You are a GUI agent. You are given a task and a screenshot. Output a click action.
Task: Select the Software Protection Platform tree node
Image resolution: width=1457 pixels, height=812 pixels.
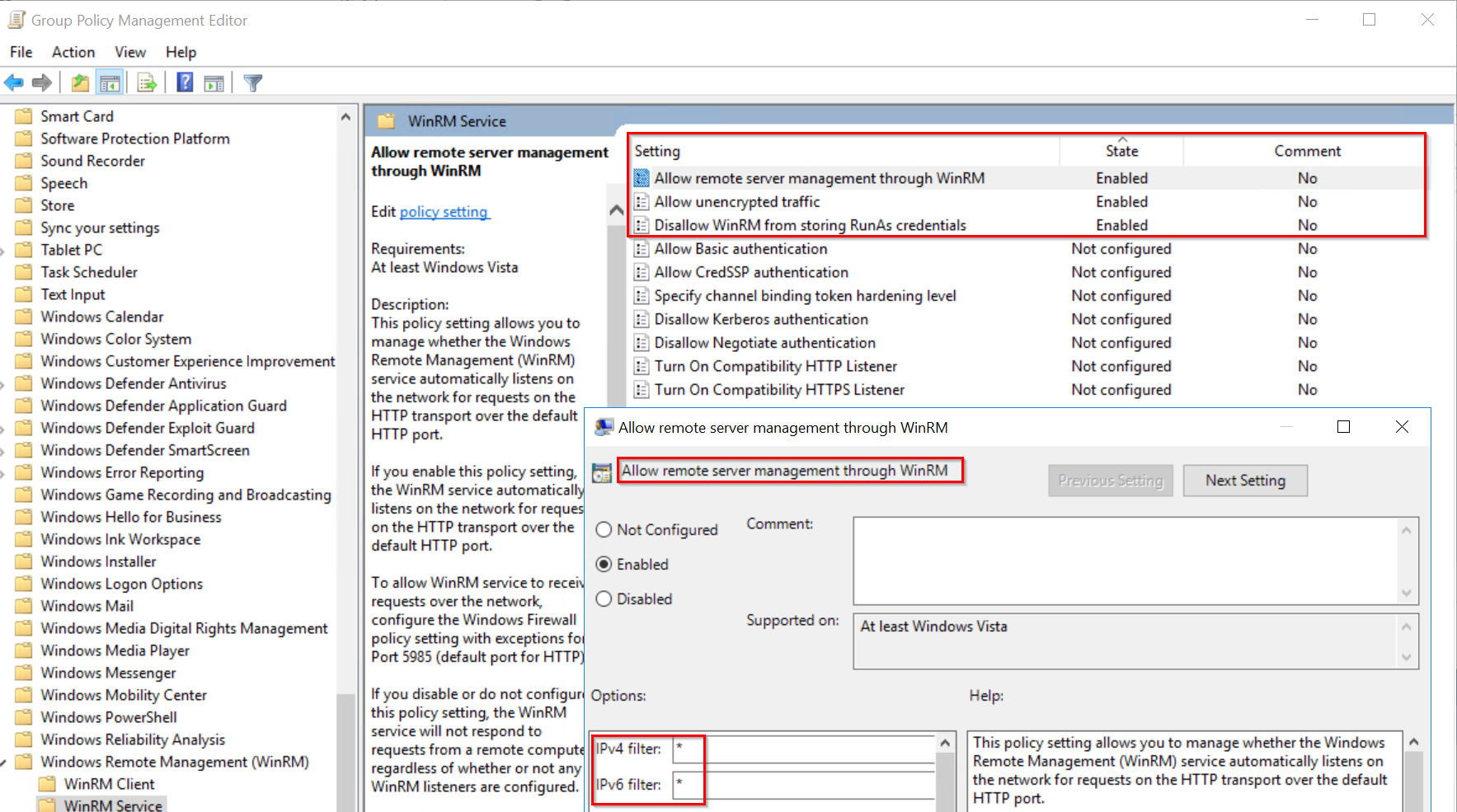135,138
